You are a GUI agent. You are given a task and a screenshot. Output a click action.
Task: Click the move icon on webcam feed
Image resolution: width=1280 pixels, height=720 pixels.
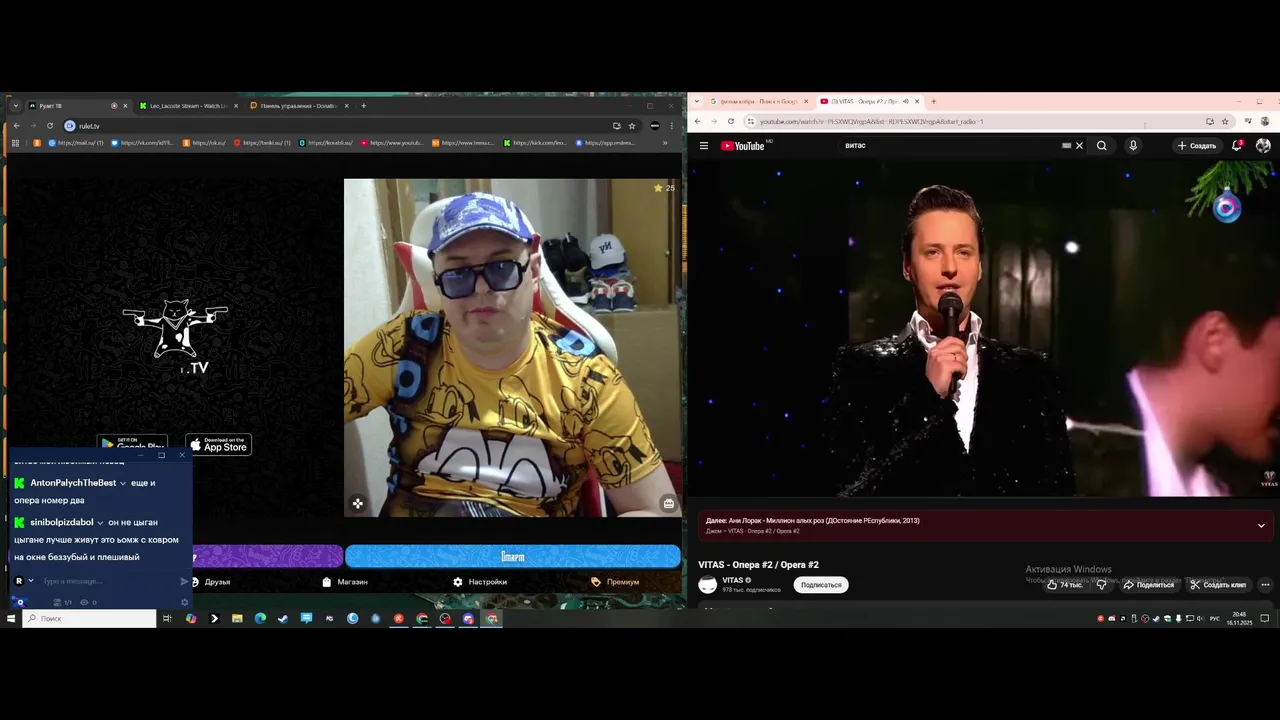[x=358, y=504]
